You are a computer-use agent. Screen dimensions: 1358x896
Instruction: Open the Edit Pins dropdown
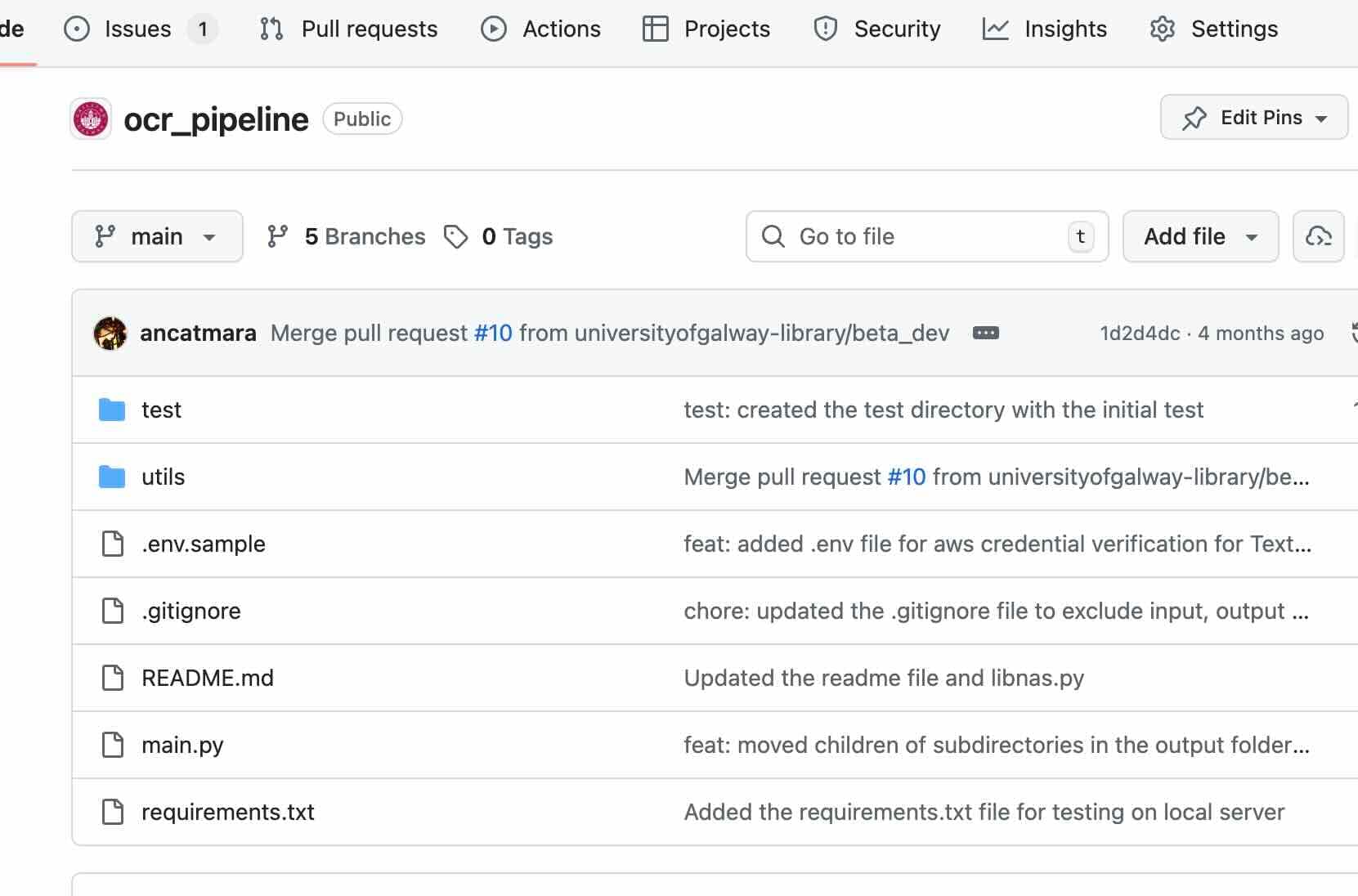click(x=1253, y=118)
